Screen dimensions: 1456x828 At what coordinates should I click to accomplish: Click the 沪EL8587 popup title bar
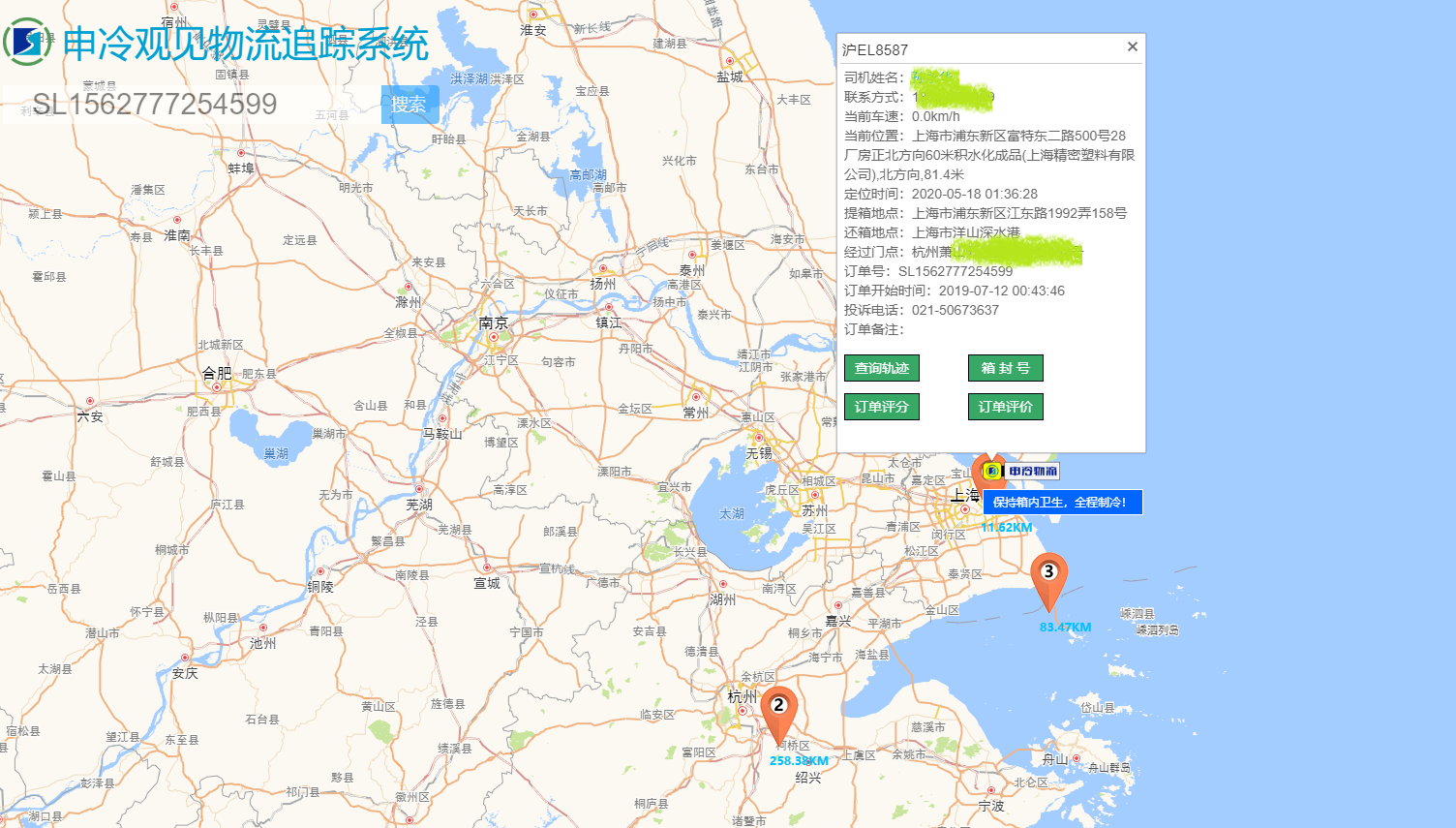[x=876, y=46]
